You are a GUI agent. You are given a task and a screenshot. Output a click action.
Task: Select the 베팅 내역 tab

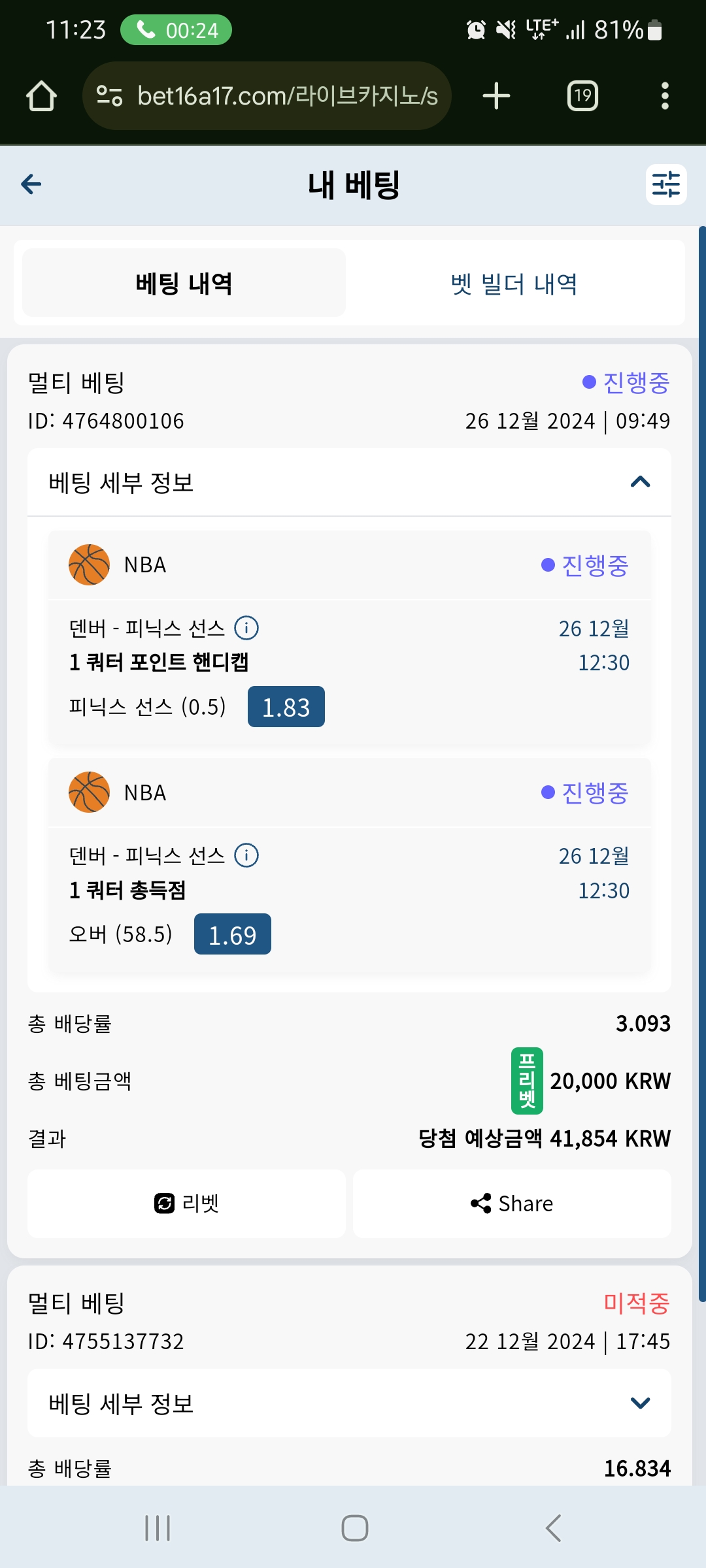tap(184, 283)
